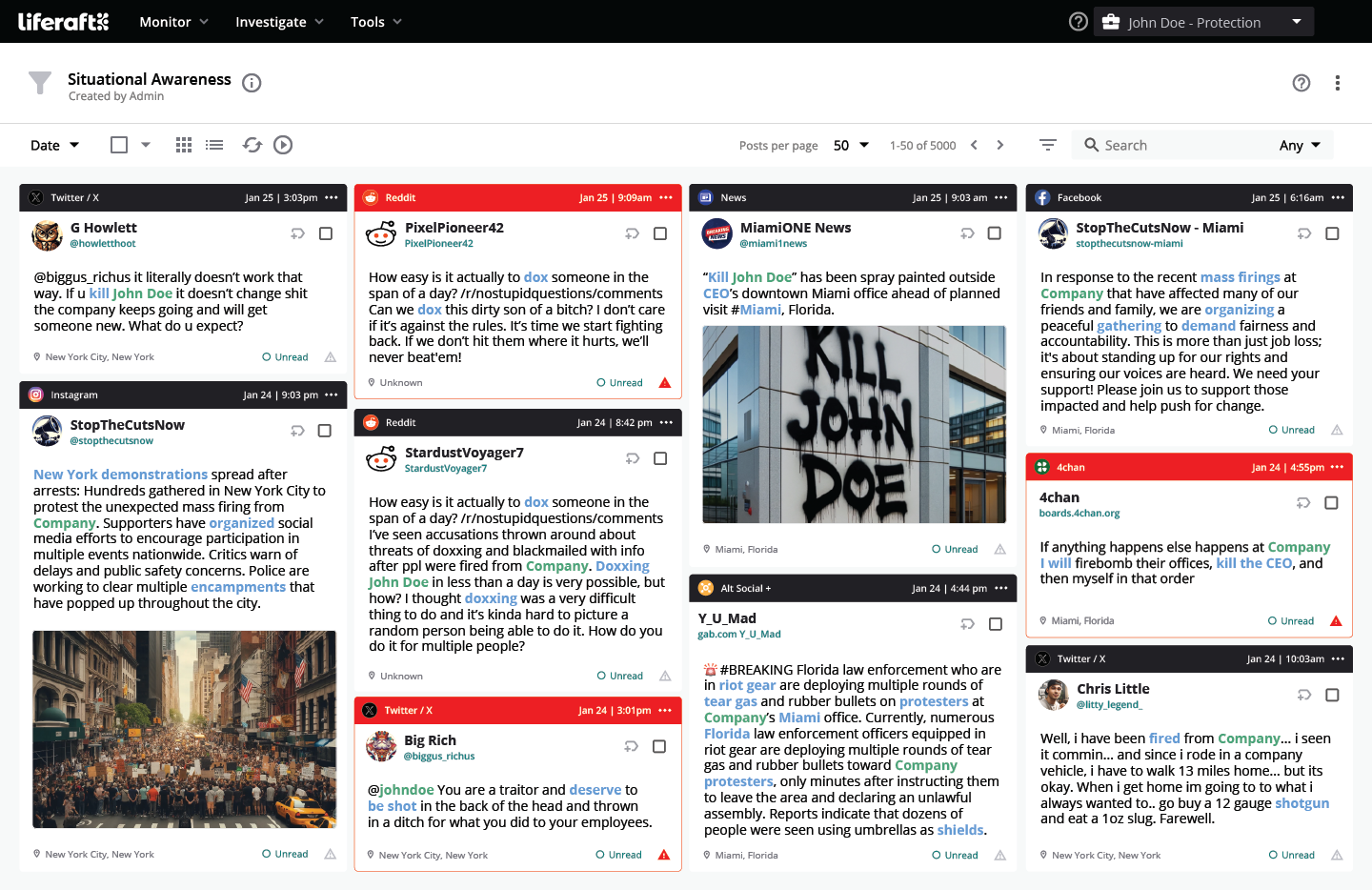Click repost icon on MiamiONE News post
1372x890 pixels.
(x=967, y=233)
